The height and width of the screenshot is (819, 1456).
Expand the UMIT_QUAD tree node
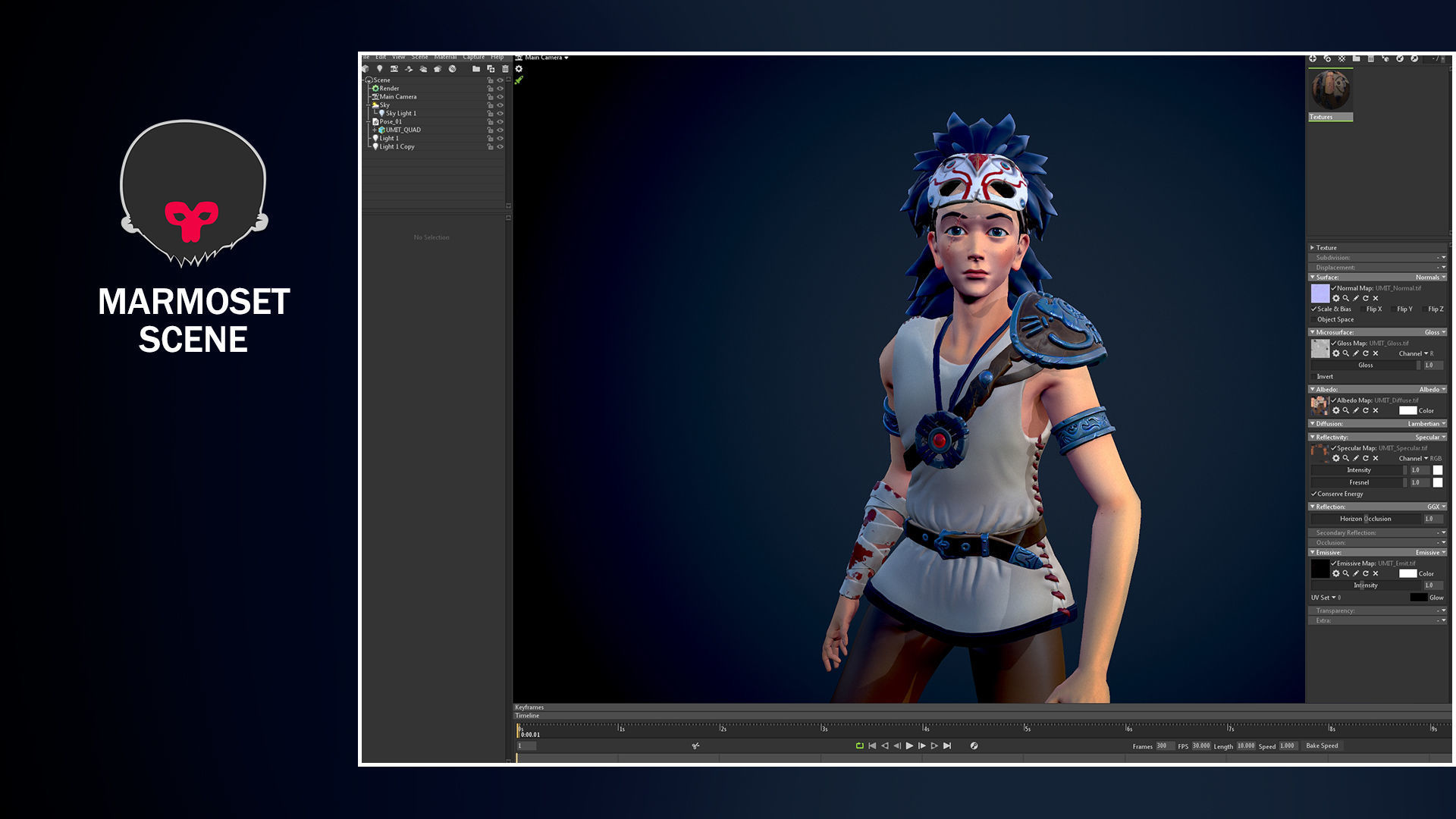(x=375, y=130)
